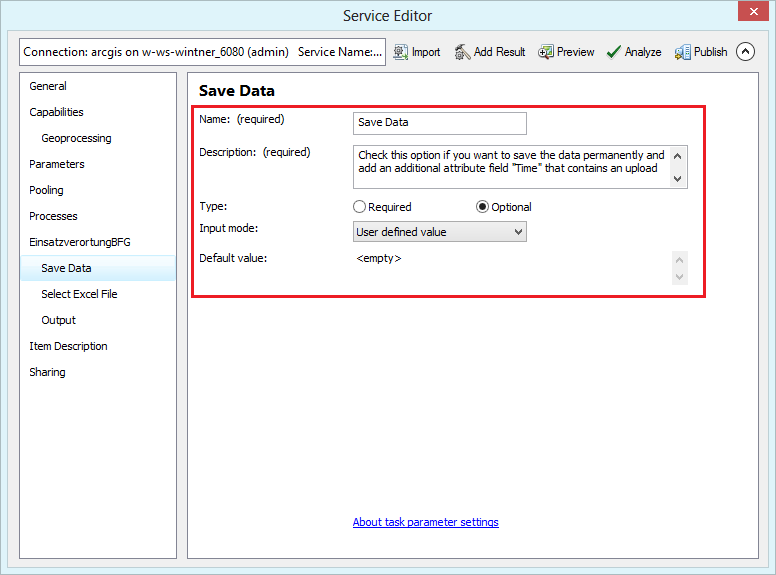776x575 pixels.
Task: Close the Service Editor window
Action: tap(753, 11)
